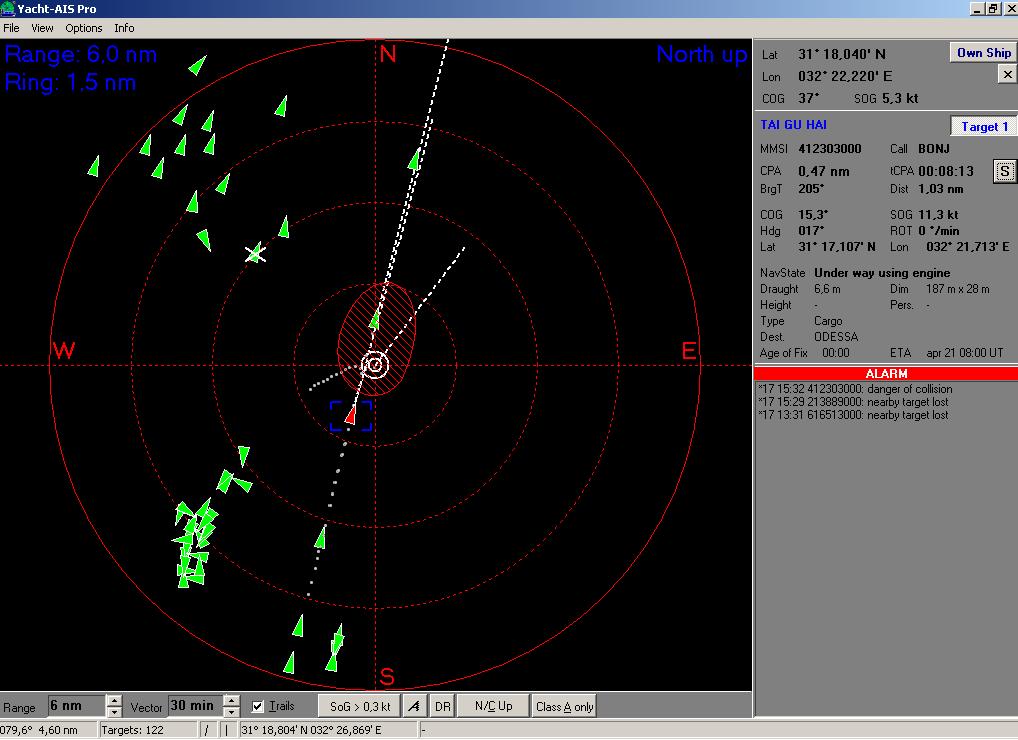Click the Target 1 button
1018x740 pixels.
tap(984, 127)
